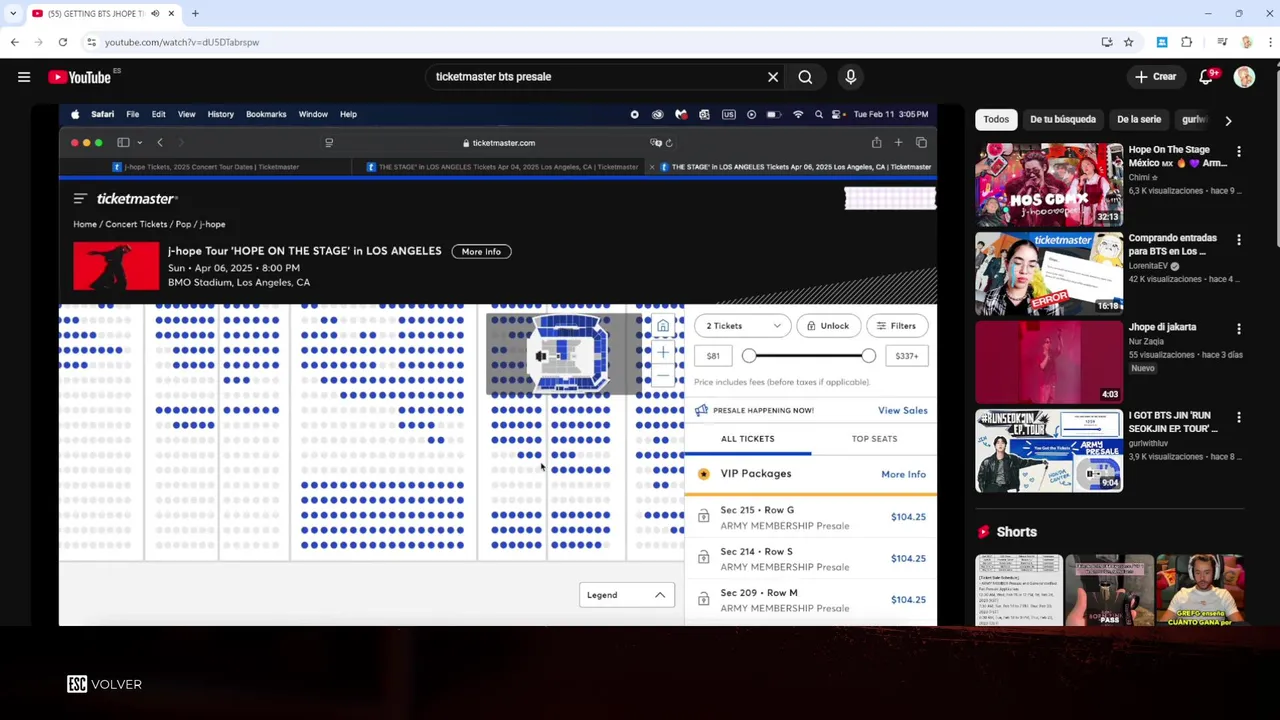The width and height of the screenshot is (1280, 720).
Task: Open Safari Bookmarks menu in video
Action: (266, 114)
